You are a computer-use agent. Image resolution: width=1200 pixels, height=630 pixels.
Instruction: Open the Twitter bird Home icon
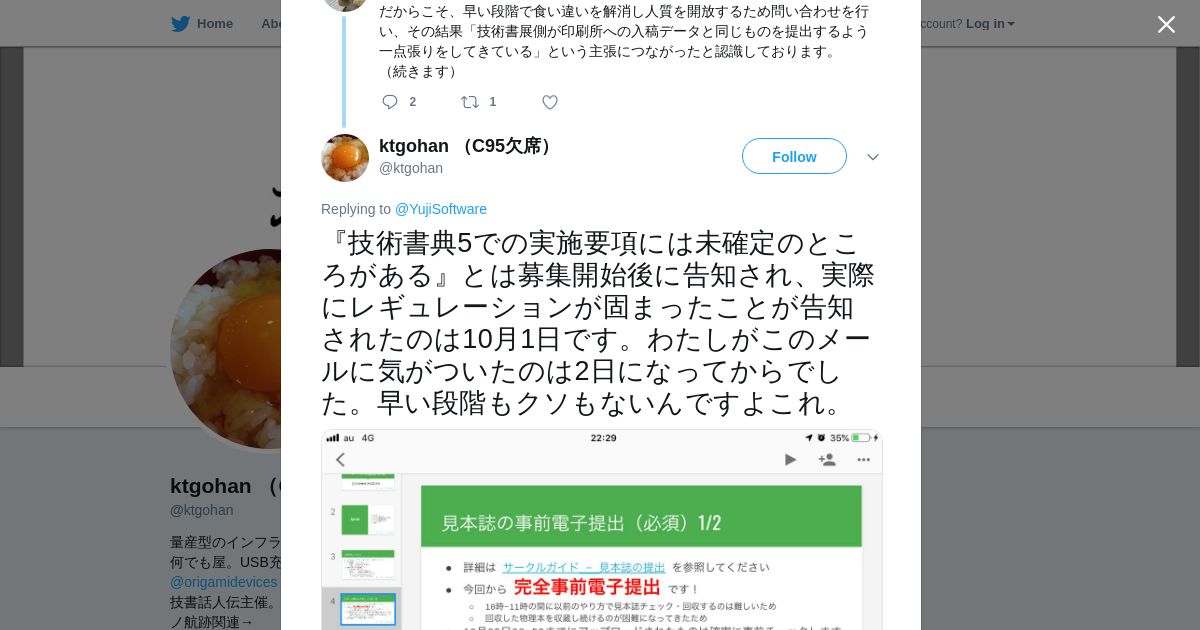click(x=180, y=24)
